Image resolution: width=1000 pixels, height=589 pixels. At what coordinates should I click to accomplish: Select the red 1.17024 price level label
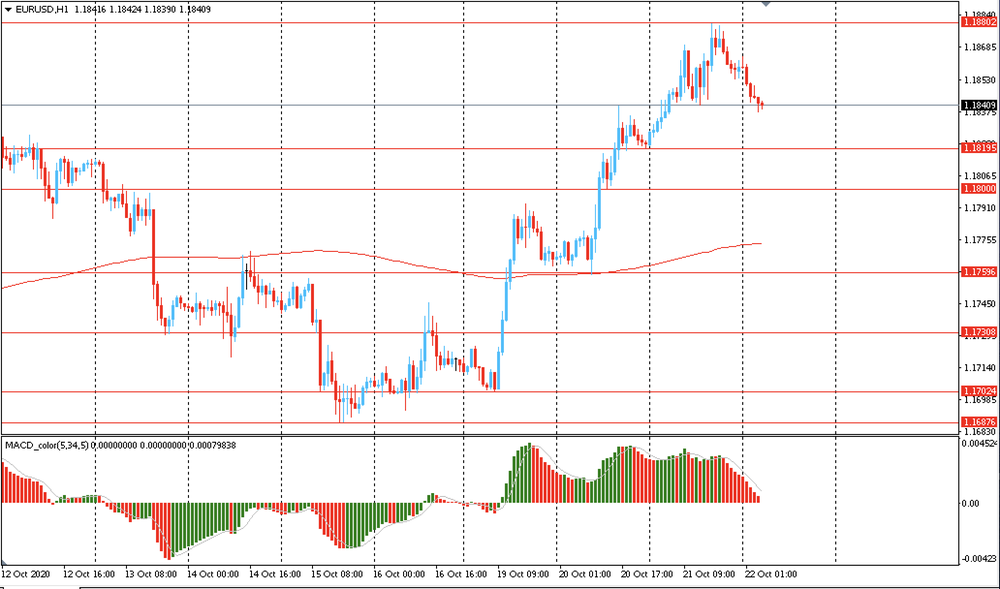click(x=978, y=392)
